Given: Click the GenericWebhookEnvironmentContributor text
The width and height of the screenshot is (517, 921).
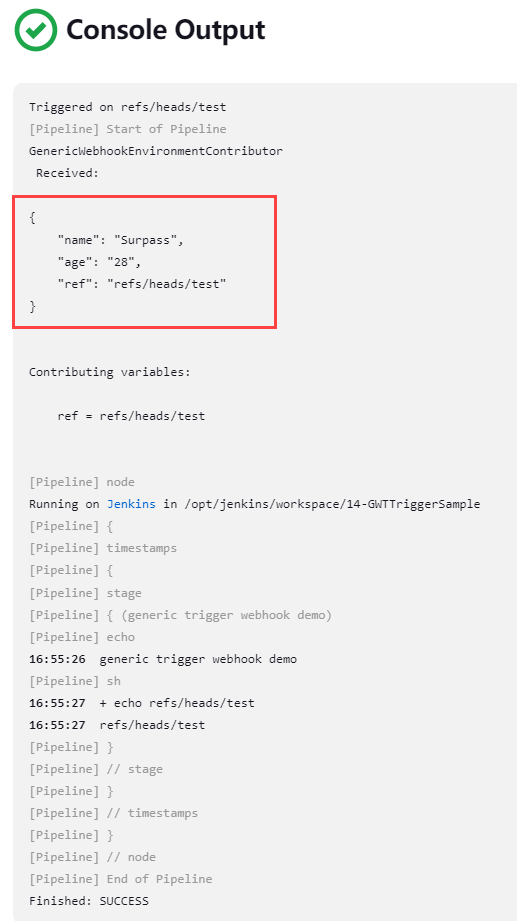Looking at the screenshot, I should tap(156, 151).
